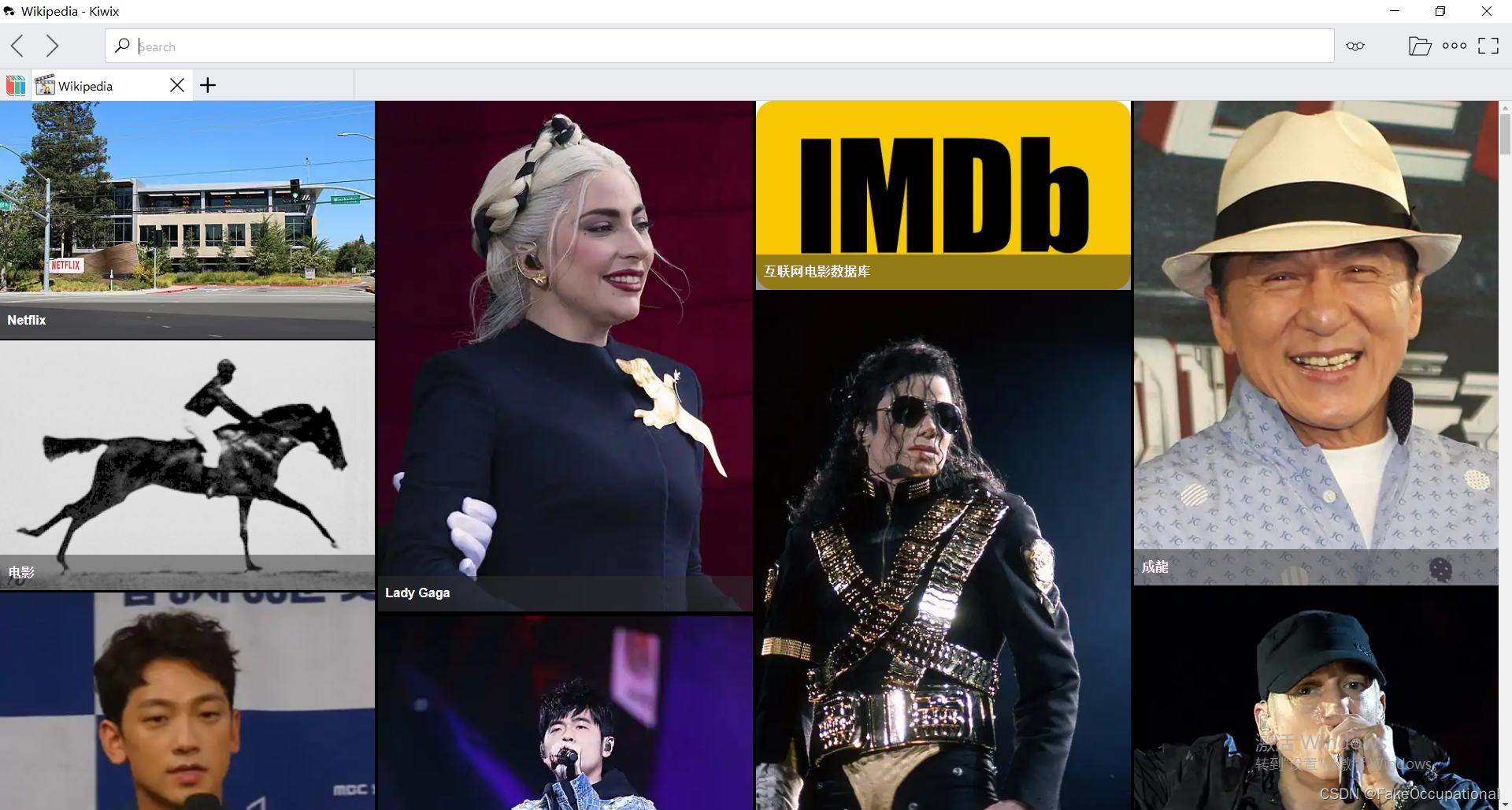Go back to the previous page

point(17,46)
